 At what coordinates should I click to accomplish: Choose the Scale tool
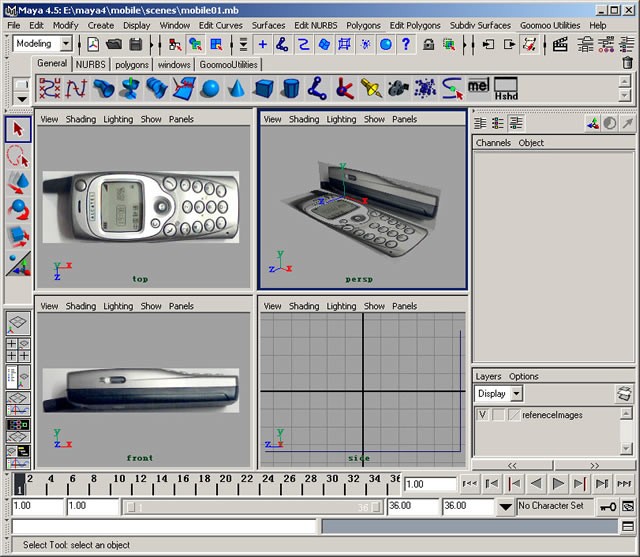pyautogui.click(x=18, y=237)
